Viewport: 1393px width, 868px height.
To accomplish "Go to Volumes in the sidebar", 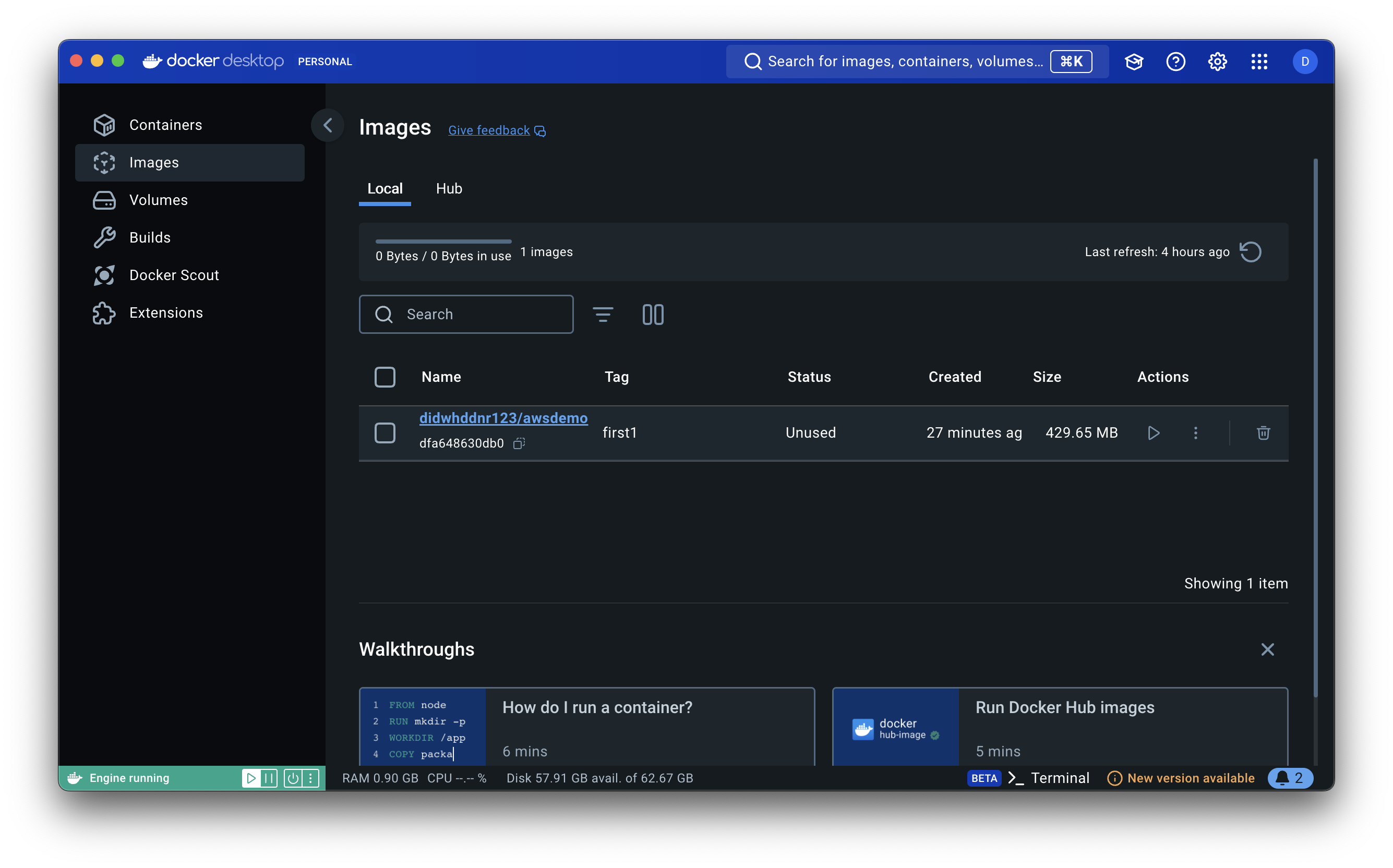I will (159, 200).
